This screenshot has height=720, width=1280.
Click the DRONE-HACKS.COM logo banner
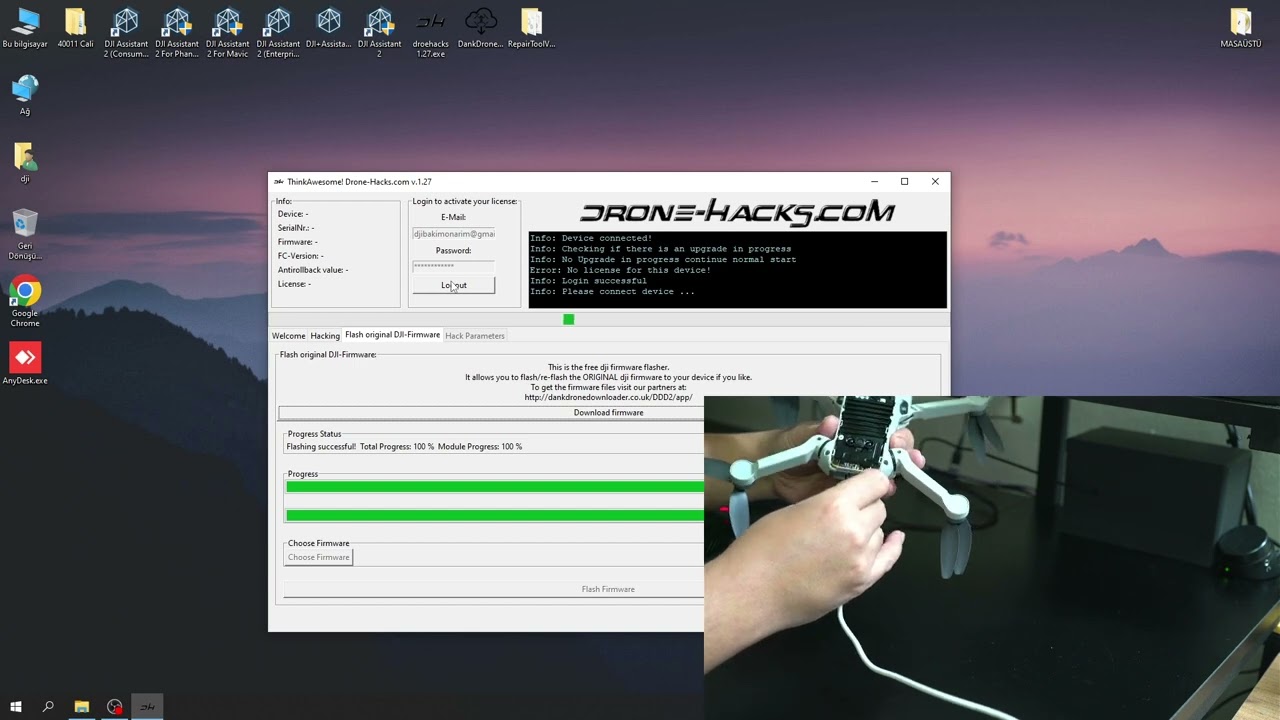pyautogui.click(x=737, y=212)
